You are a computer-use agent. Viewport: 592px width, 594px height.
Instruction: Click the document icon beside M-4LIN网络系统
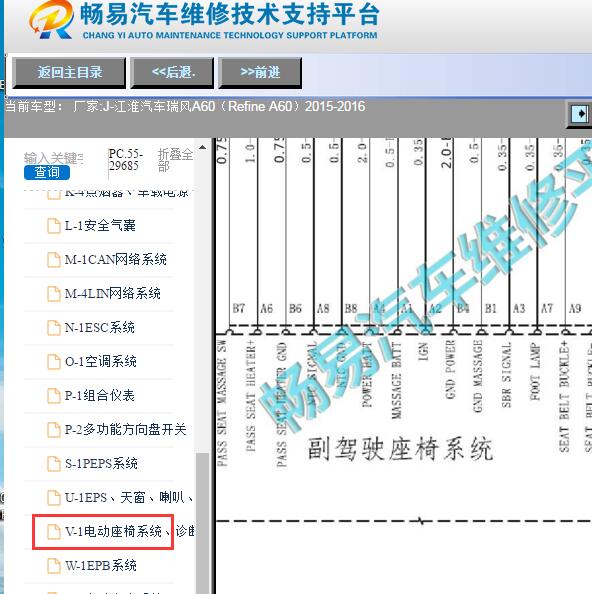pos(53,294)
